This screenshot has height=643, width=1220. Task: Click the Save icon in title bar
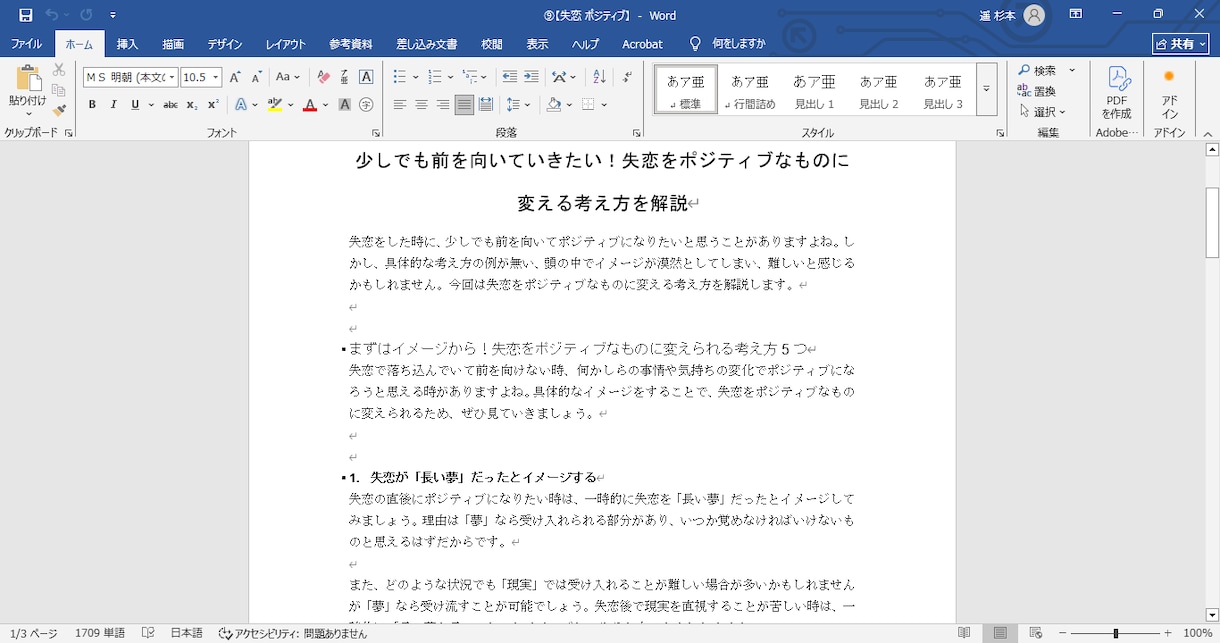point(25,15)
